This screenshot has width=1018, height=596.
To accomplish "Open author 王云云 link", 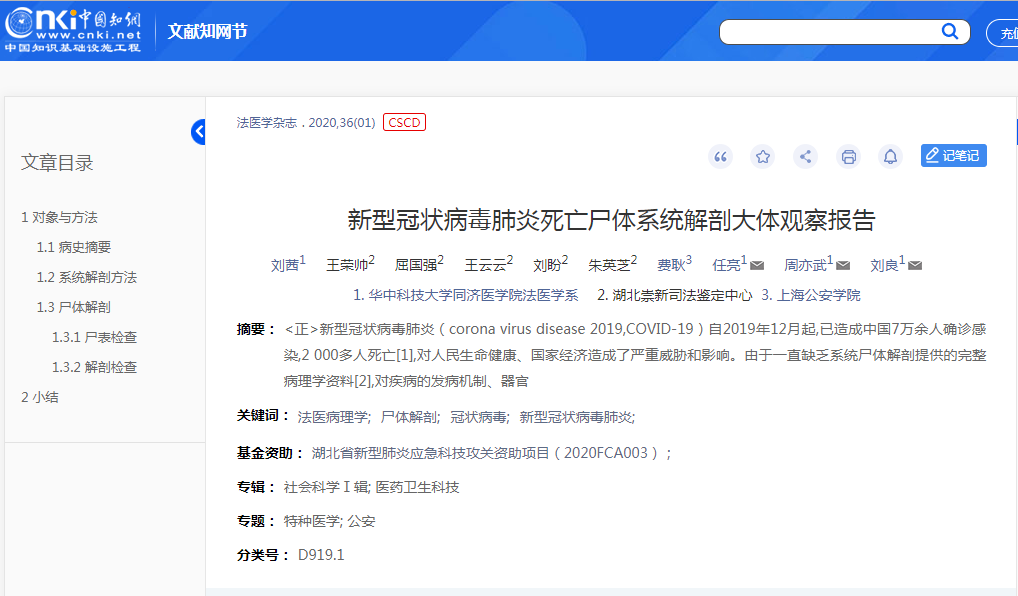I will click(486, 265).
